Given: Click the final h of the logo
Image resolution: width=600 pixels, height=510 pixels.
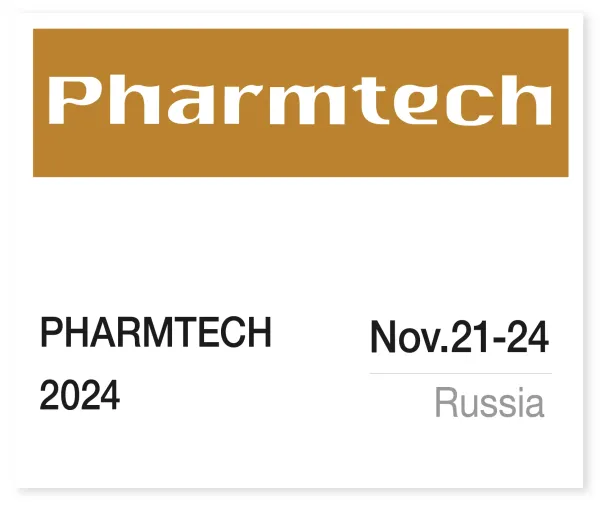Looking at the screenshot, I should tap(527, 100).
